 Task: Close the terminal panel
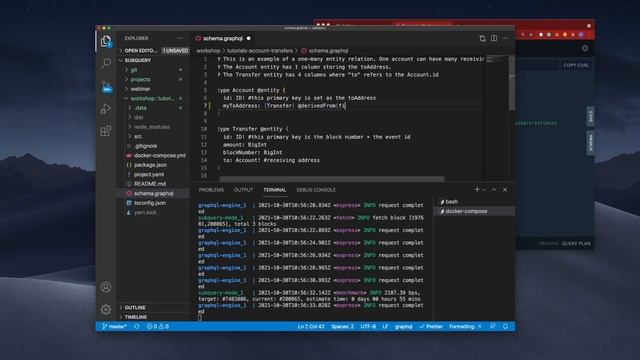point(505,189)
